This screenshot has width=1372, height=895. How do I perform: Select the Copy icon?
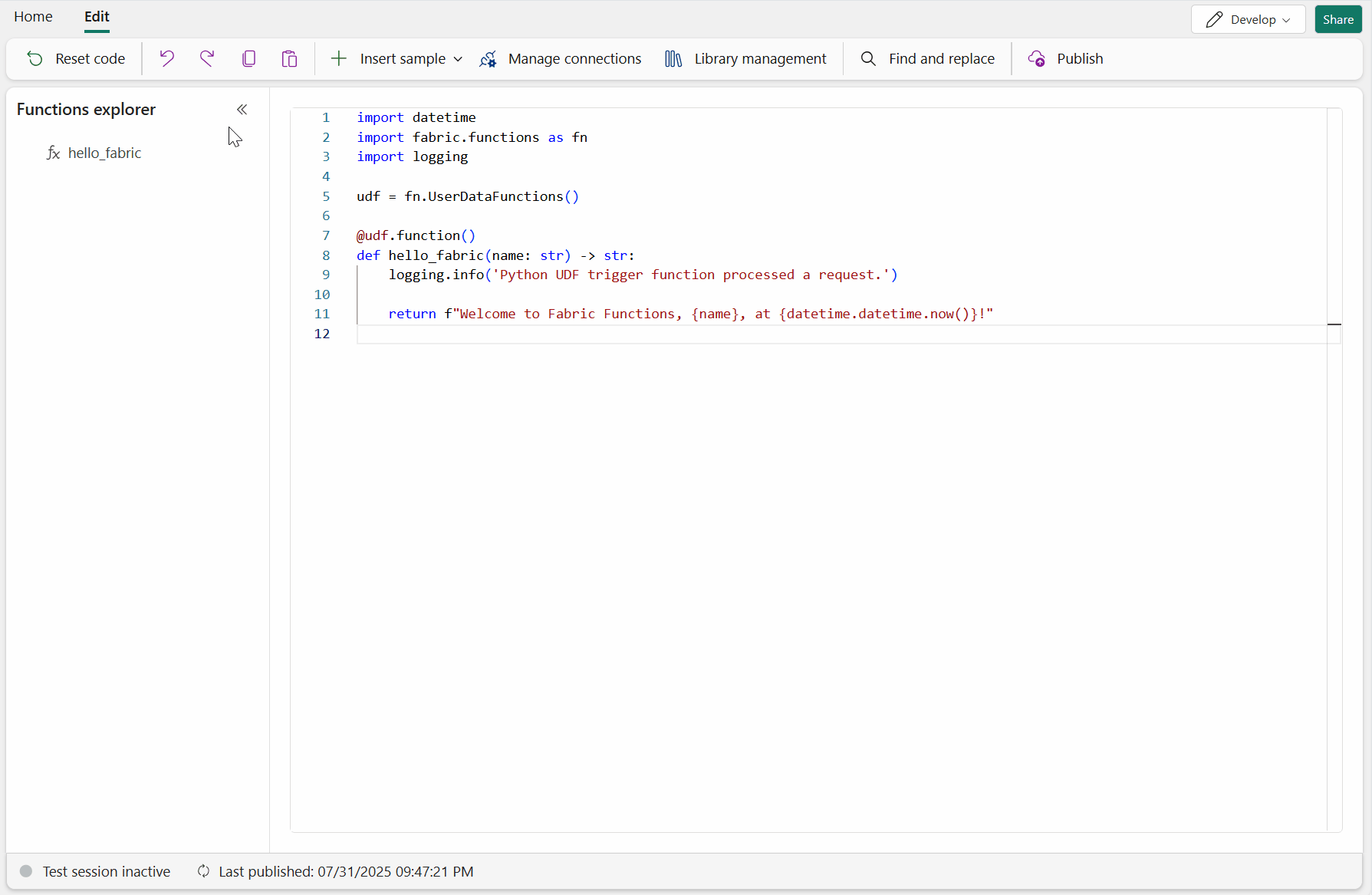[x=248, y=58]
